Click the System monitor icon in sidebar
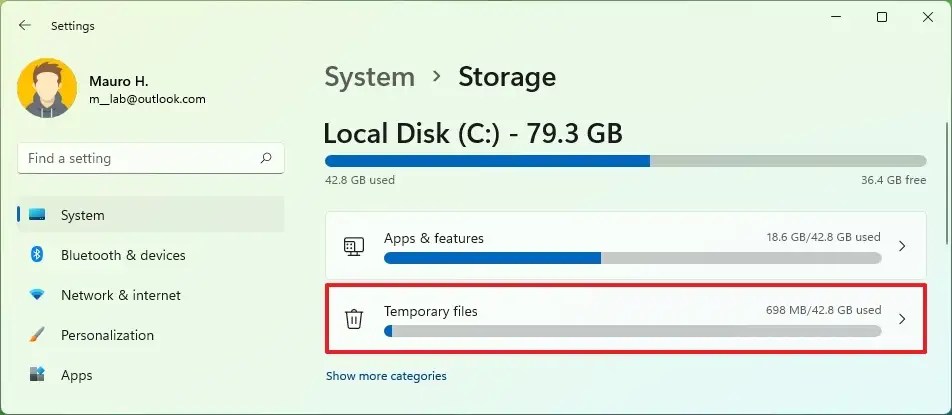Image resolution: width=952 pixels, height=415 pixels. click(38, 215)
